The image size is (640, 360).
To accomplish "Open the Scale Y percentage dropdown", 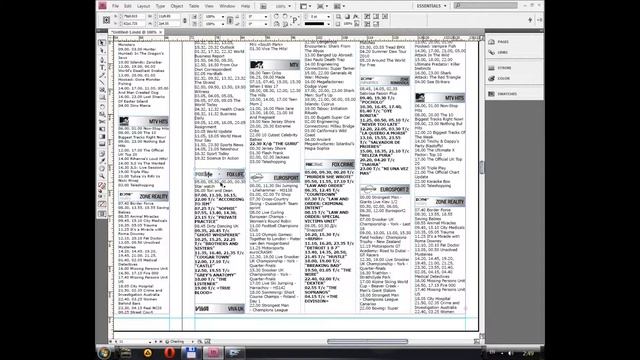I will click(223, 24).
